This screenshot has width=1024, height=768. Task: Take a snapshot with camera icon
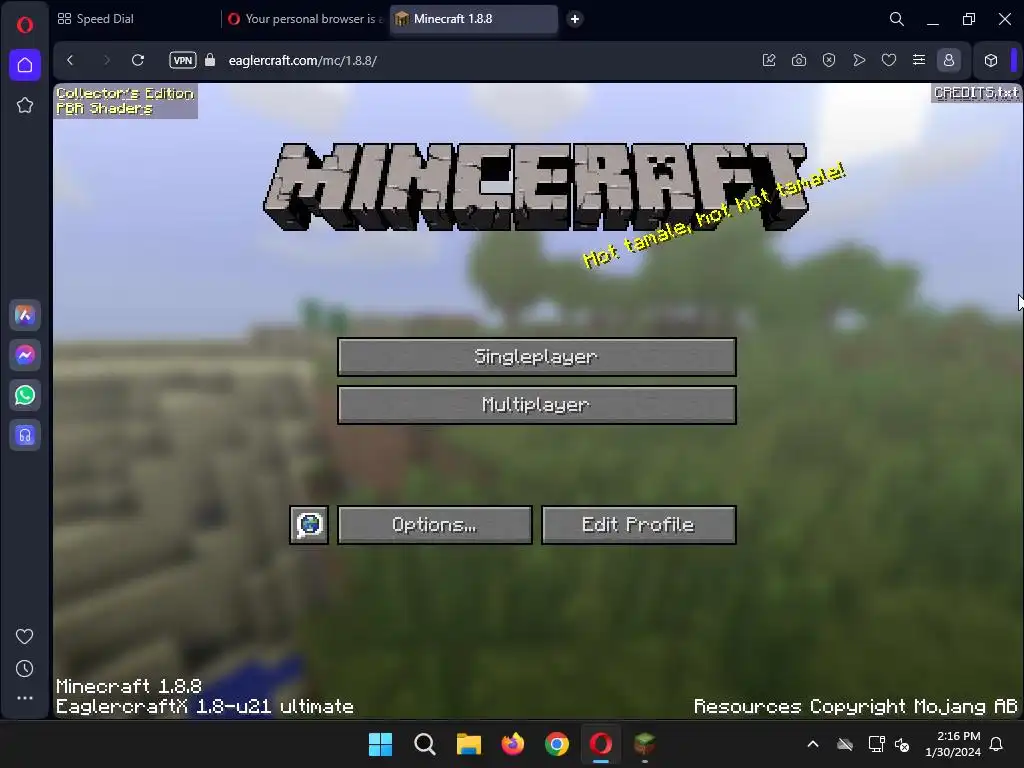click(x=799, y=60)
